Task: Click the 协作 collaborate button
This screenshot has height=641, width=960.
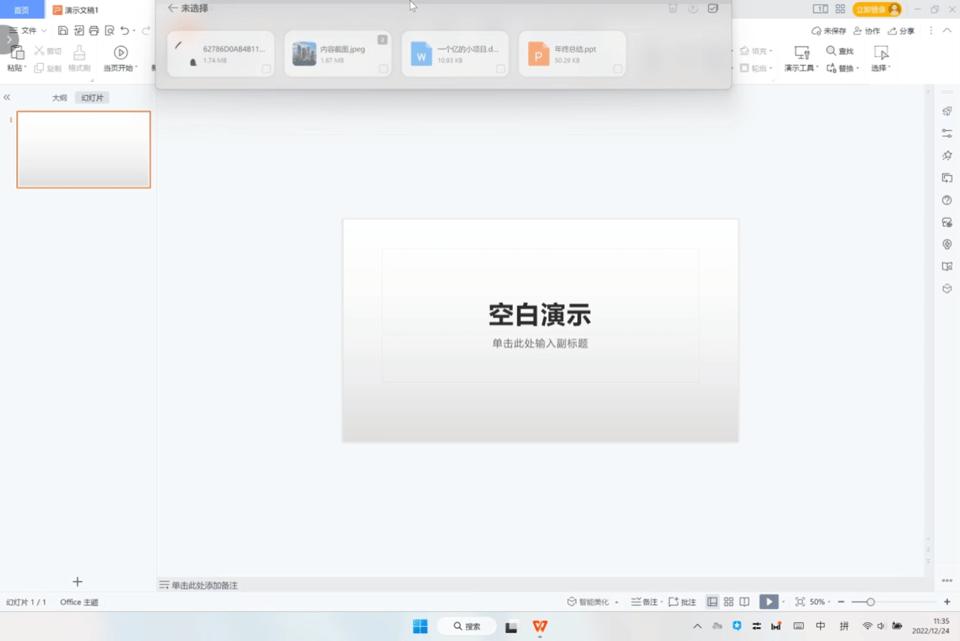Action: coord(868,30)
